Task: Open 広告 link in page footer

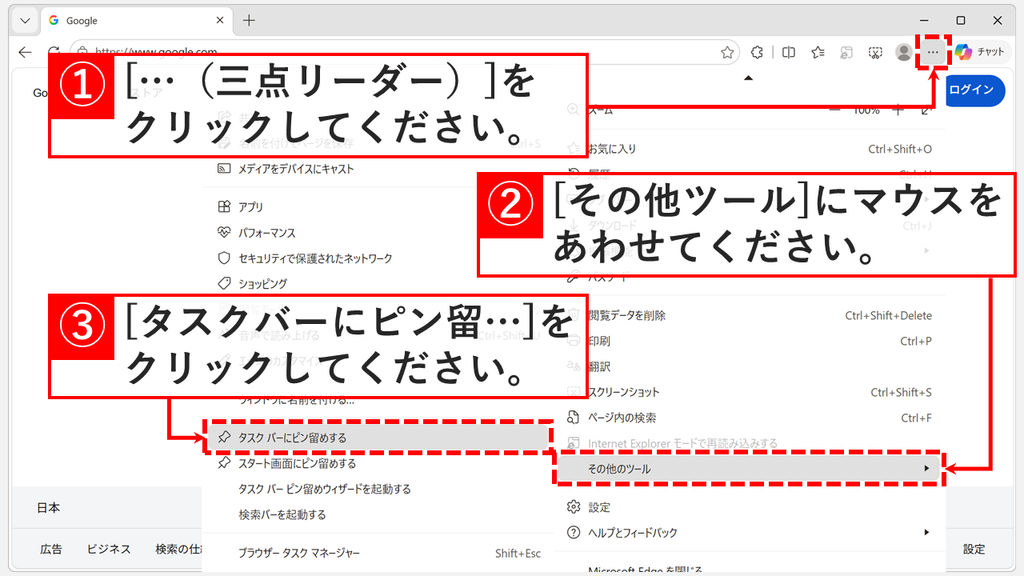Action: 51,549
